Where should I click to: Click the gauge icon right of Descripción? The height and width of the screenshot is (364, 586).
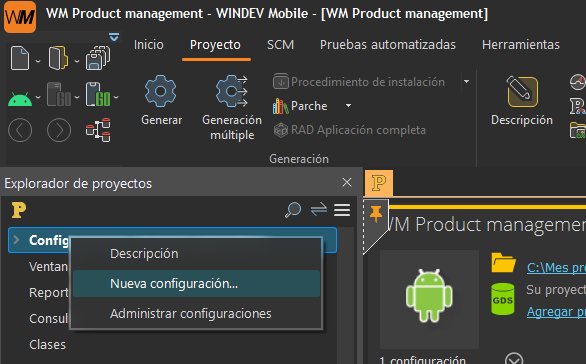578,82
